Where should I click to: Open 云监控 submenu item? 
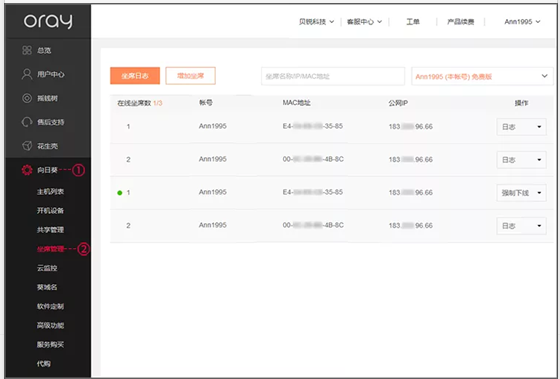[47, 268]
